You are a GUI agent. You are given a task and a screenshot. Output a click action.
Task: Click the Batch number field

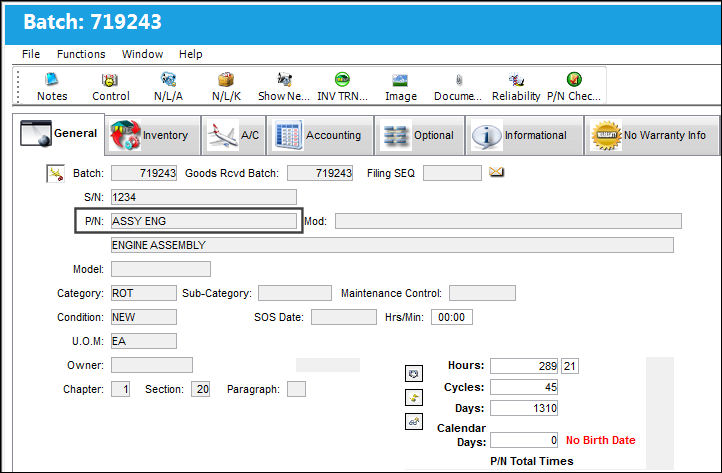[x=144, y=173]
